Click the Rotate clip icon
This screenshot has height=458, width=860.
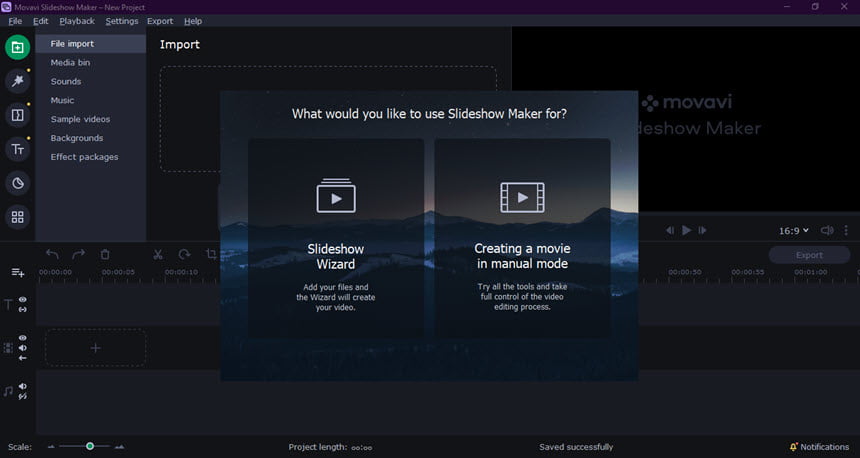click(184, 254)
